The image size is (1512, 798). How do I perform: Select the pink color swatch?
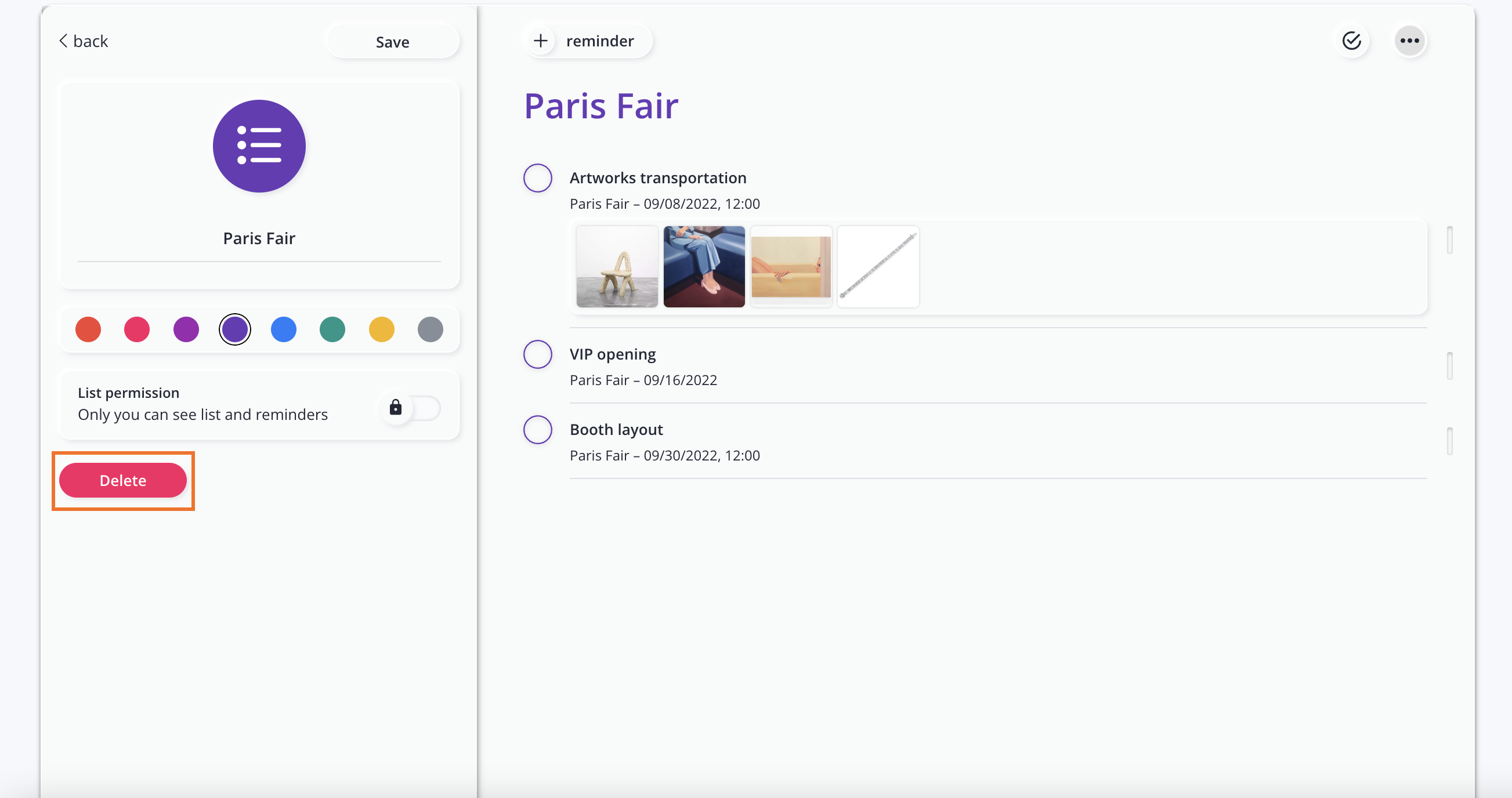point(137,329)
